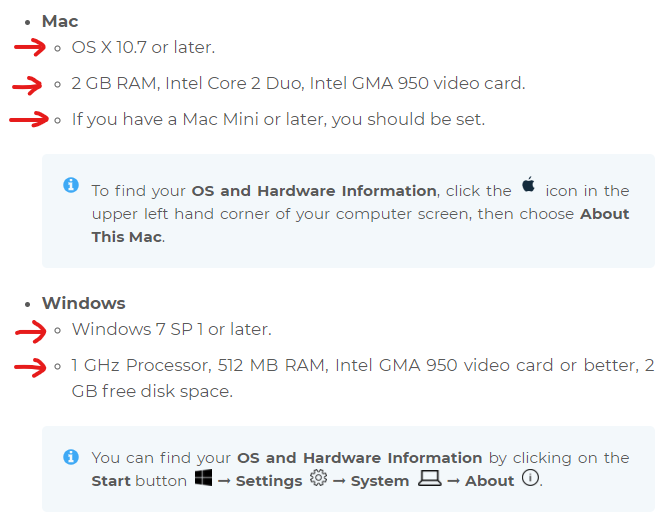Click the Windows 7 SP 1 or later text

pyautogui.click(x=172, y=329)
